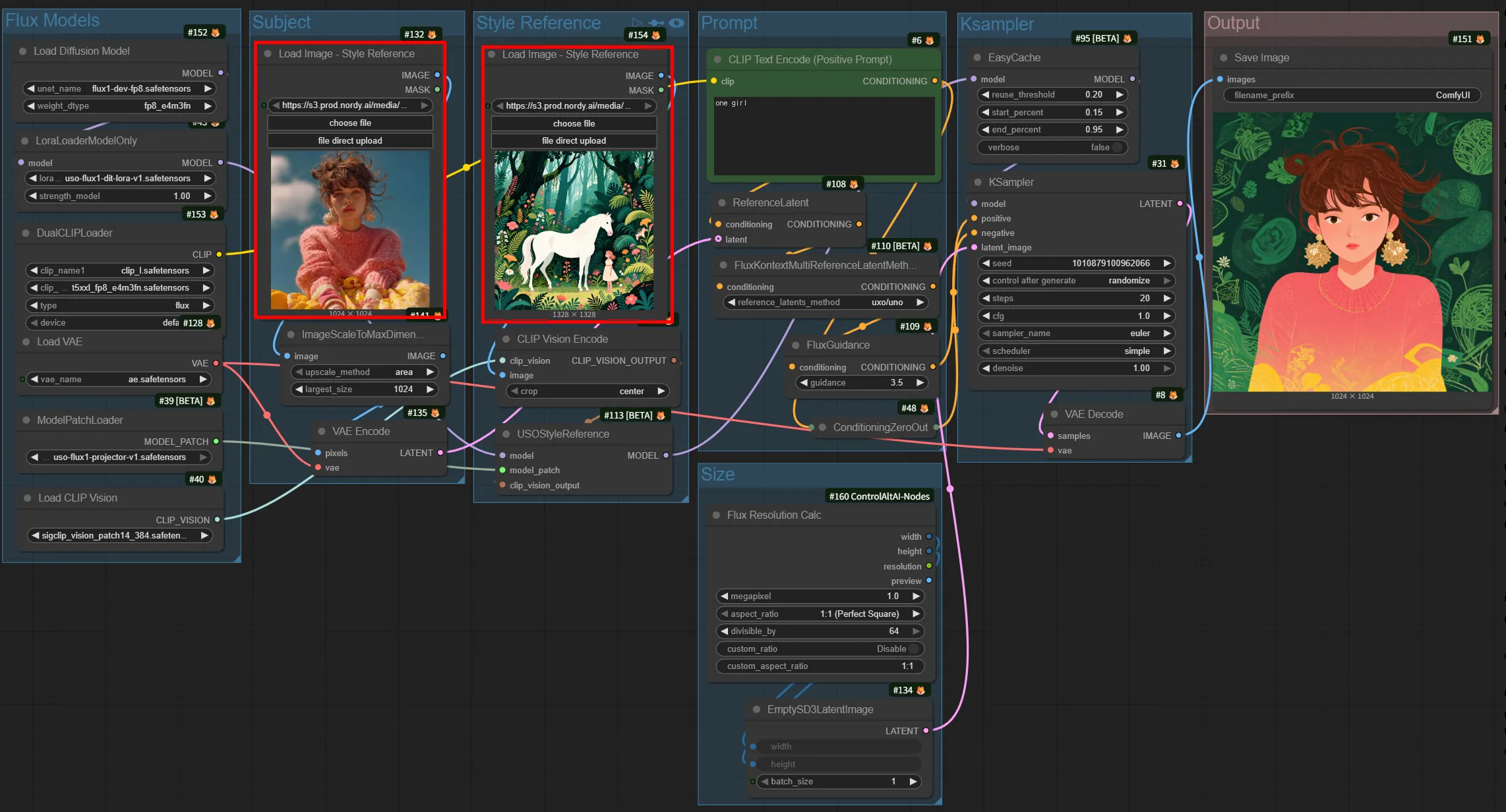Open the weight_dtype fp8_e4m3fn dropdown

[x=119, y=106]
